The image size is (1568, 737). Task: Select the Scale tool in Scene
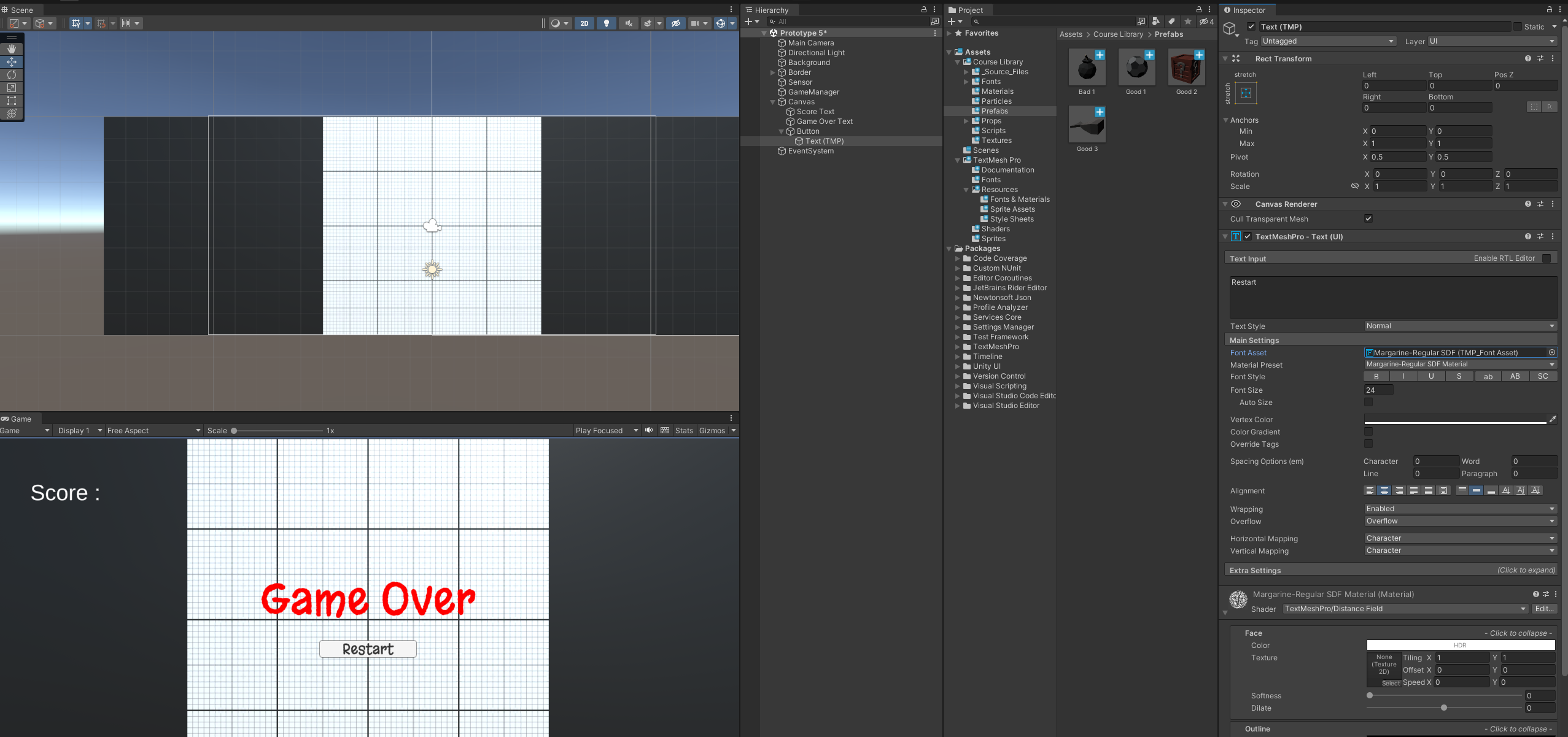12,88
